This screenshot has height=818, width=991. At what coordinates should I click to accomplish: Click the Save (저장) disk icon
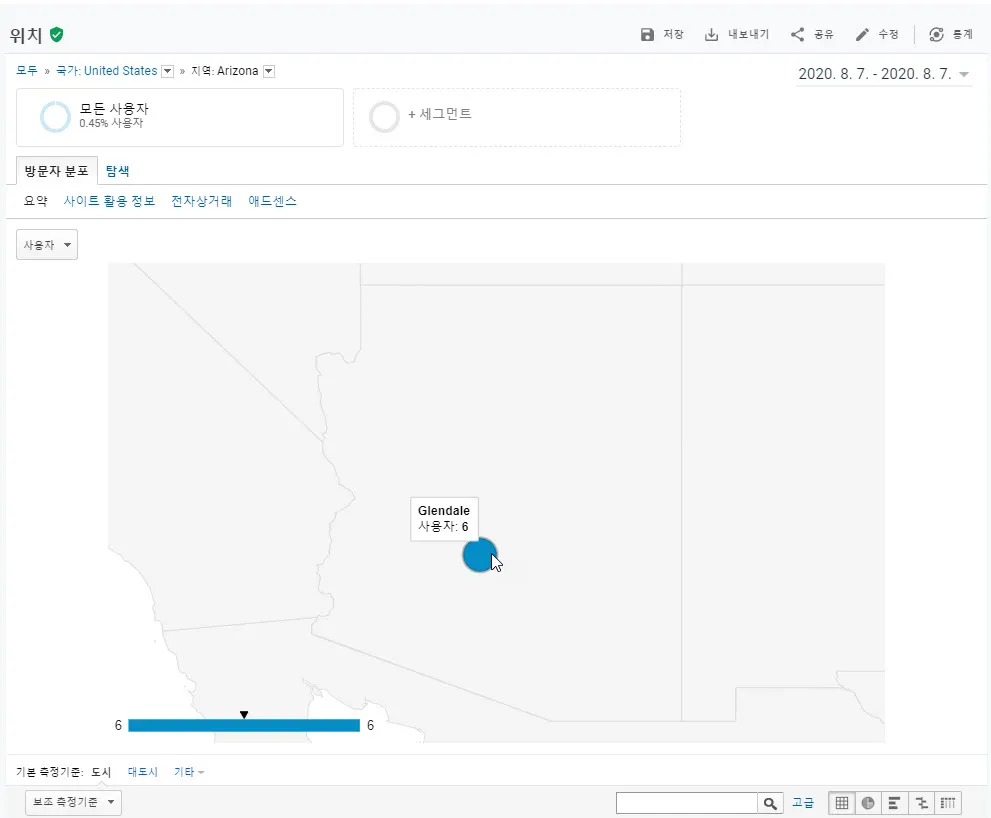[x=647, y=35]
